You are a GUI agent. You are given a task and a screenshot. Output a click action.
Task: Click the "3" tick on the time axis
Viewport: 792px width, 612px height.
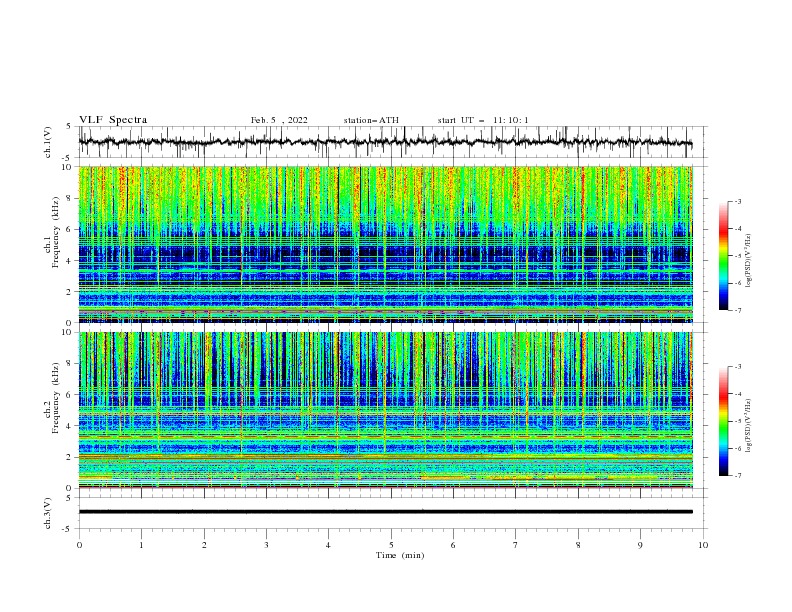click(x=266, y=545)
